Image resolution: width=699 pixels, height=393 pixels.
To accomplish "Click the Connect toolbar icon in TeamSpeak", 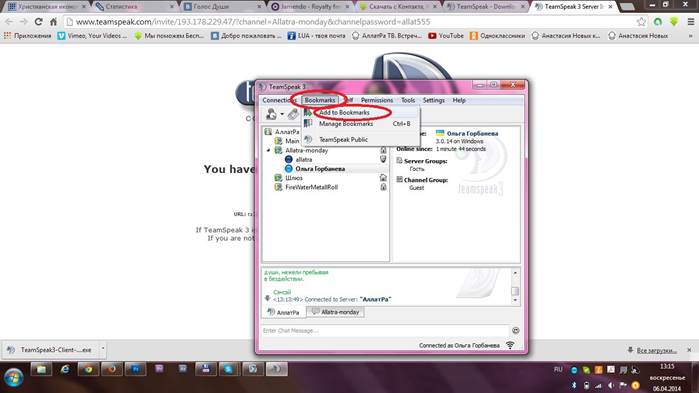I will 271,114.
